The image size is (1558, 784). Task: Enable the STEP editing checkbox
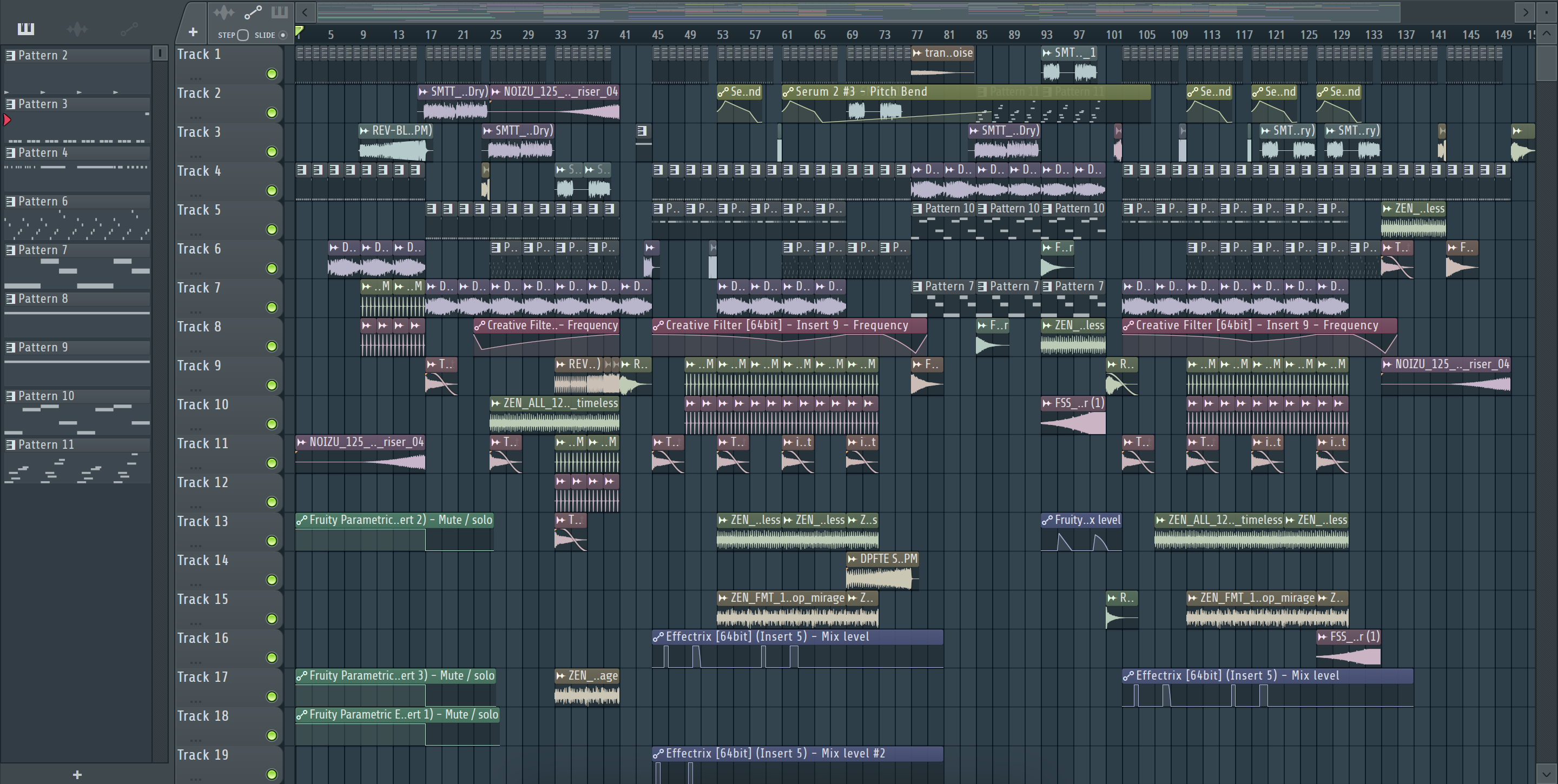tap(242, 35)
